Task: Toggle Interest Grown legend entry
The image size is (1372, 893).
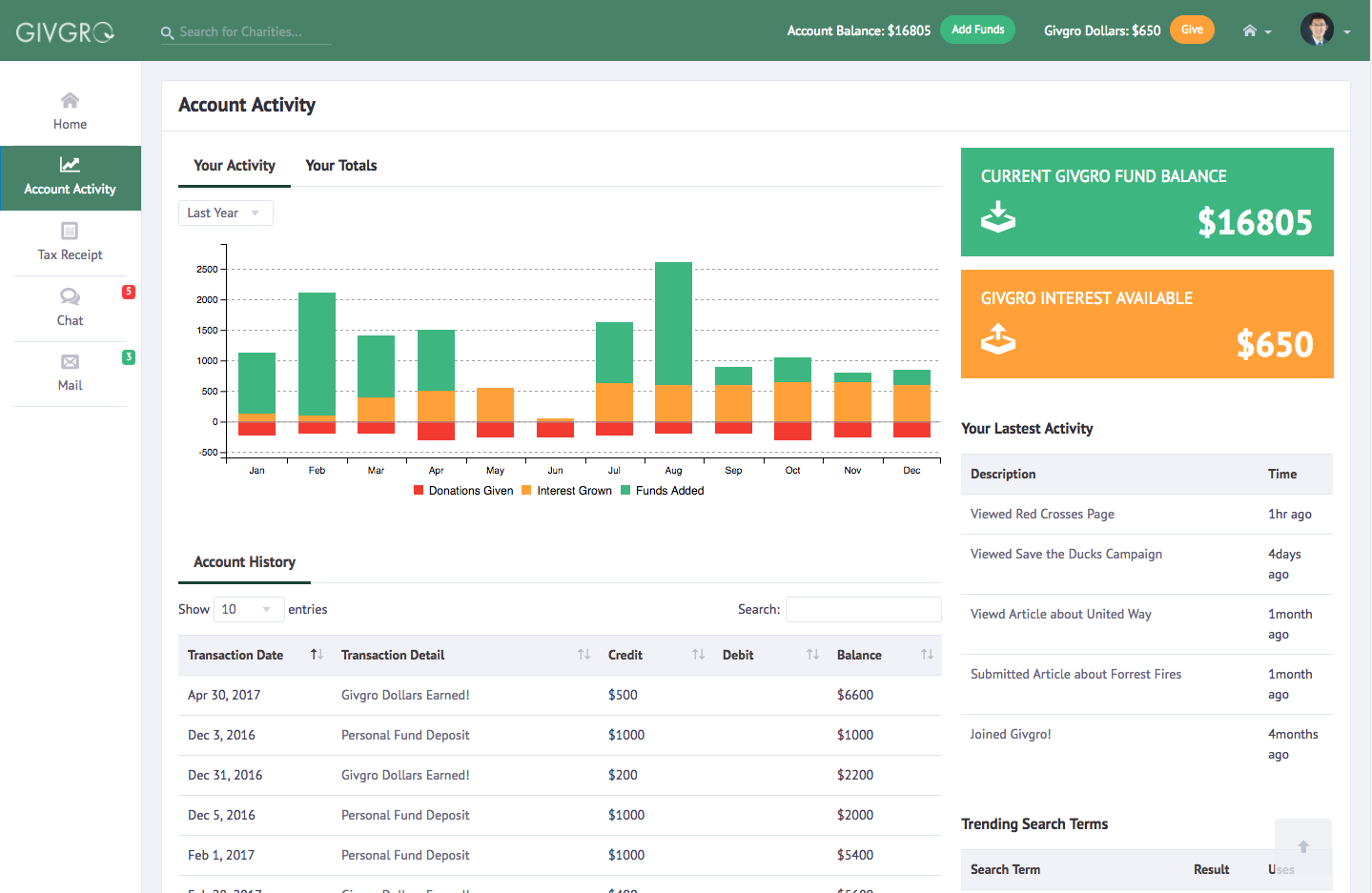Action: (x=567, y=491)
